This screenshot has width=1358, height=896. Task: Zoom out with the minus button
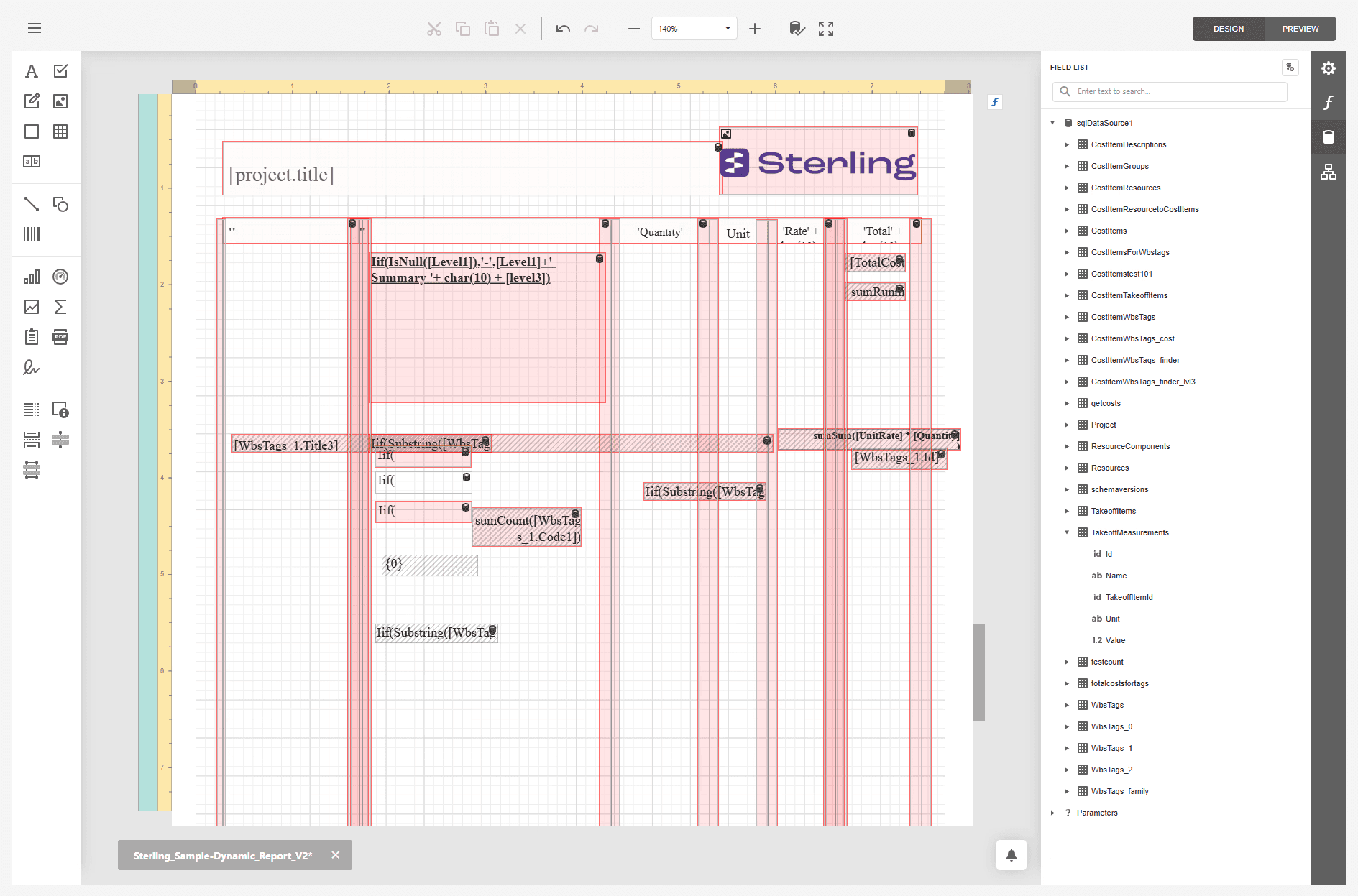[x=634, y=29]
